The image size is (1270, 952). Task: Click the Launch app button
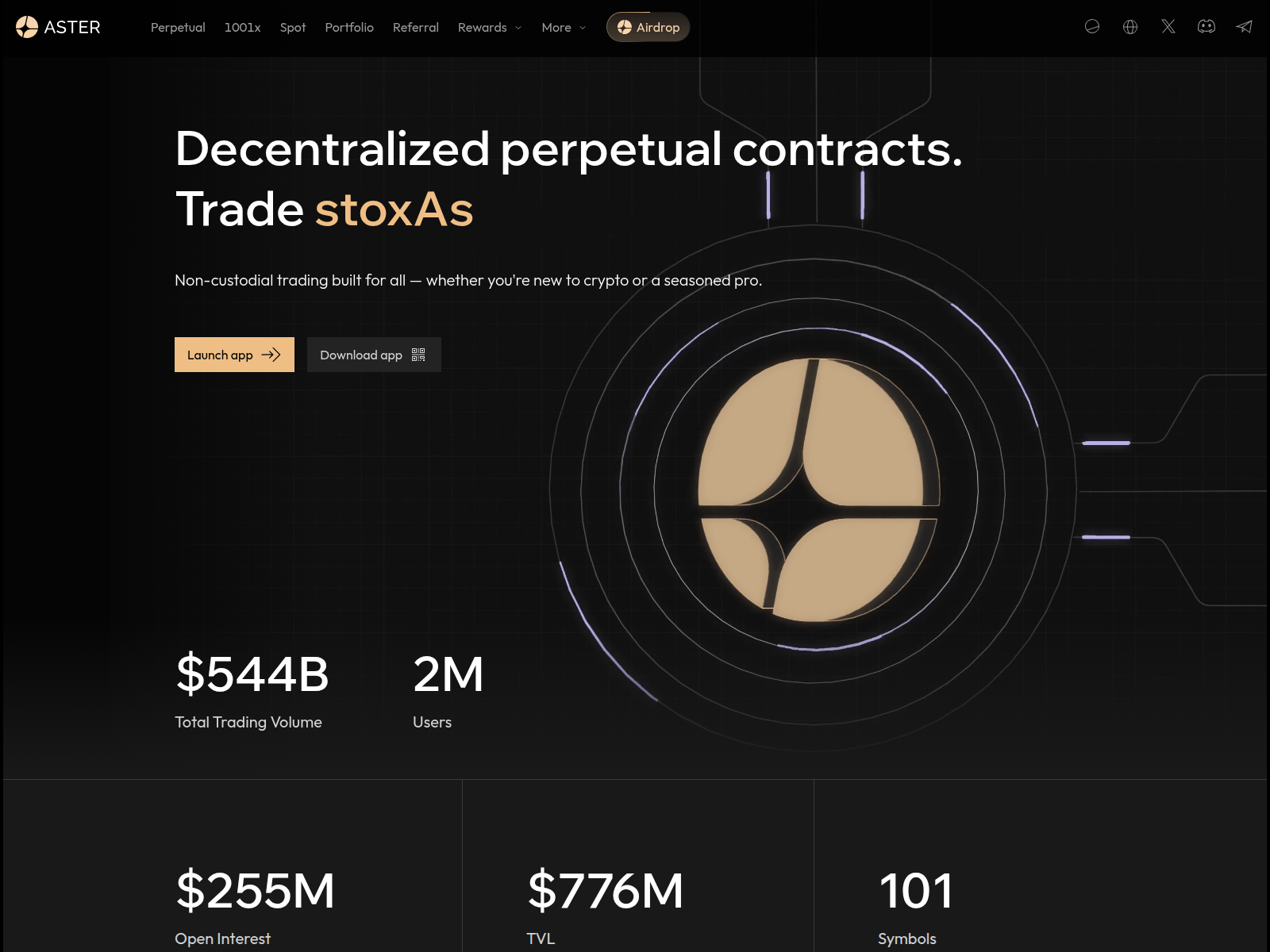point(233,355)
